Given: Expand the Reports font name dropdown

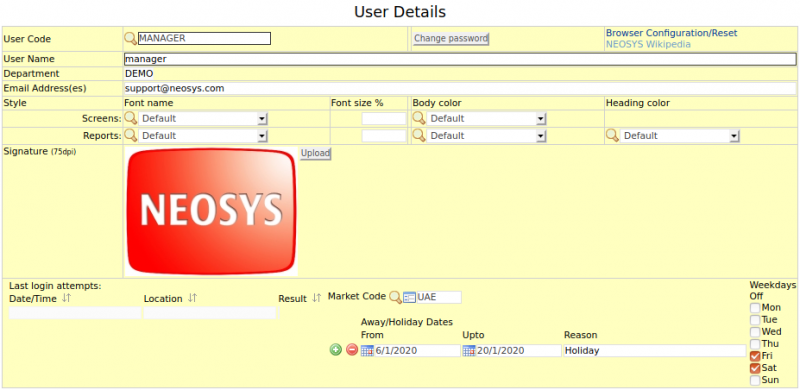Looking at the screenshot, I should (262, 136).
